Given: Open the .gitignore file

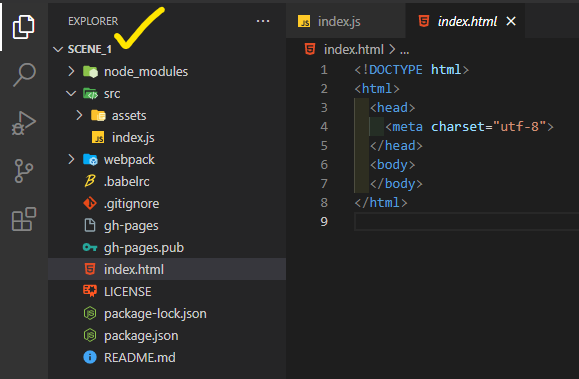Looking at the screenshot, I should coord(167,204).
